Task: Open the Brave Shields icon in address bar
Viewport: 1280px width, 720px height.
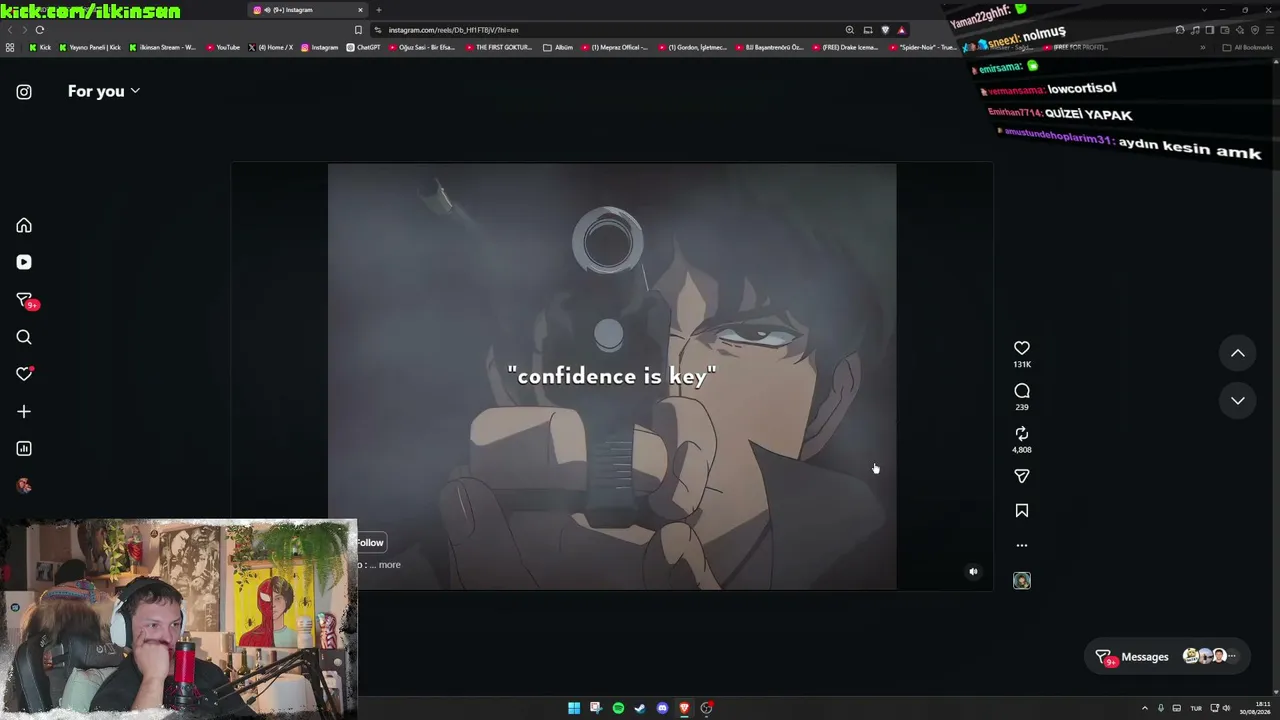Action: pos(885,30)
